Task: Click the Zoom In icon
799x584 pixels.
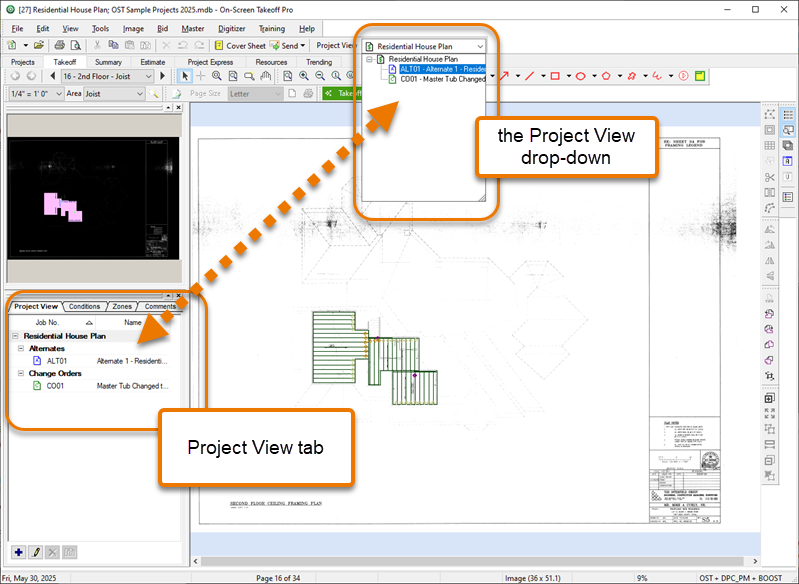Action: 304,76
